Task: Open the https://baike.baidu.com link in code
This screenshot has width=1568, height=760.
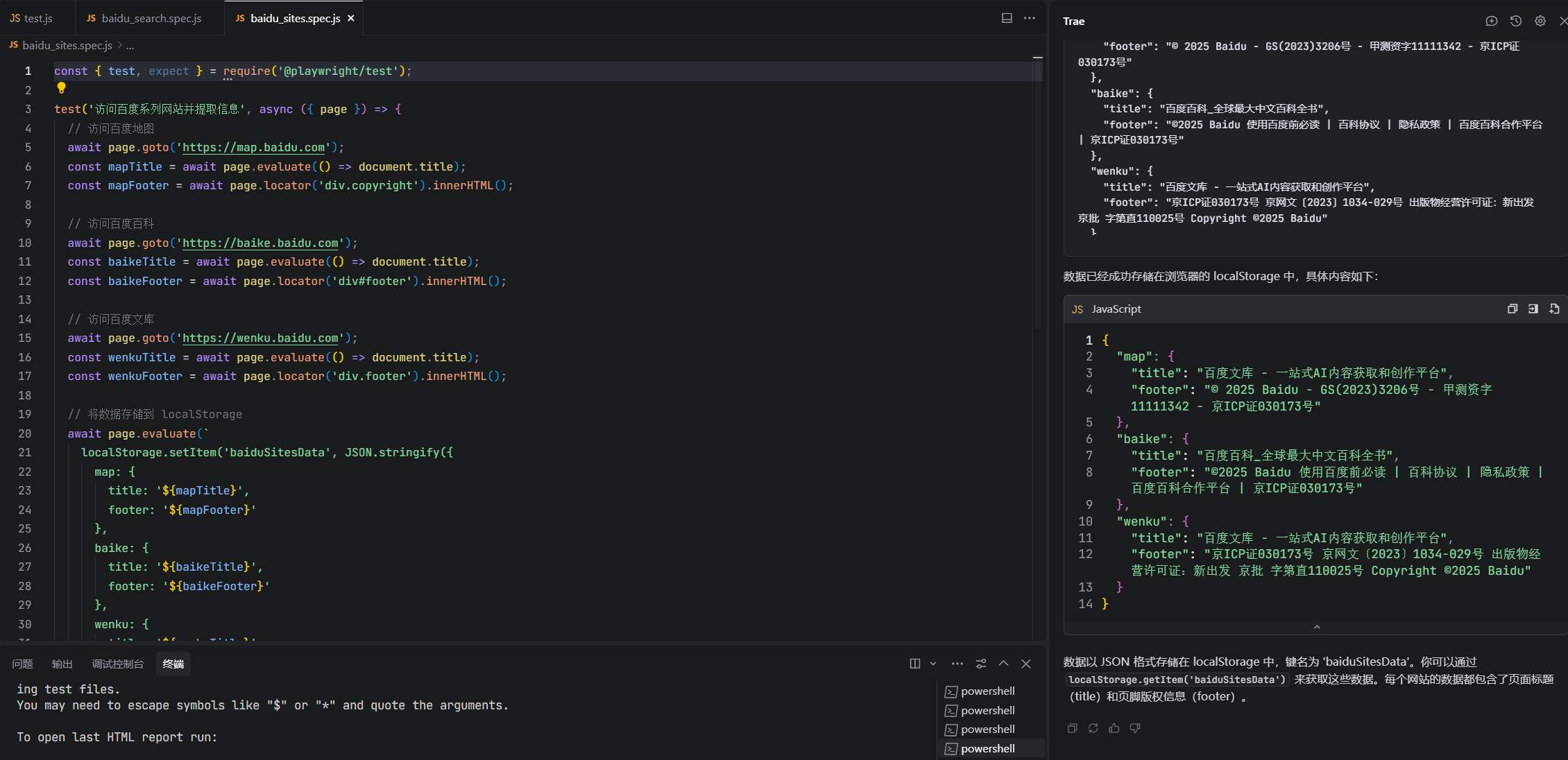Action: 260,243
